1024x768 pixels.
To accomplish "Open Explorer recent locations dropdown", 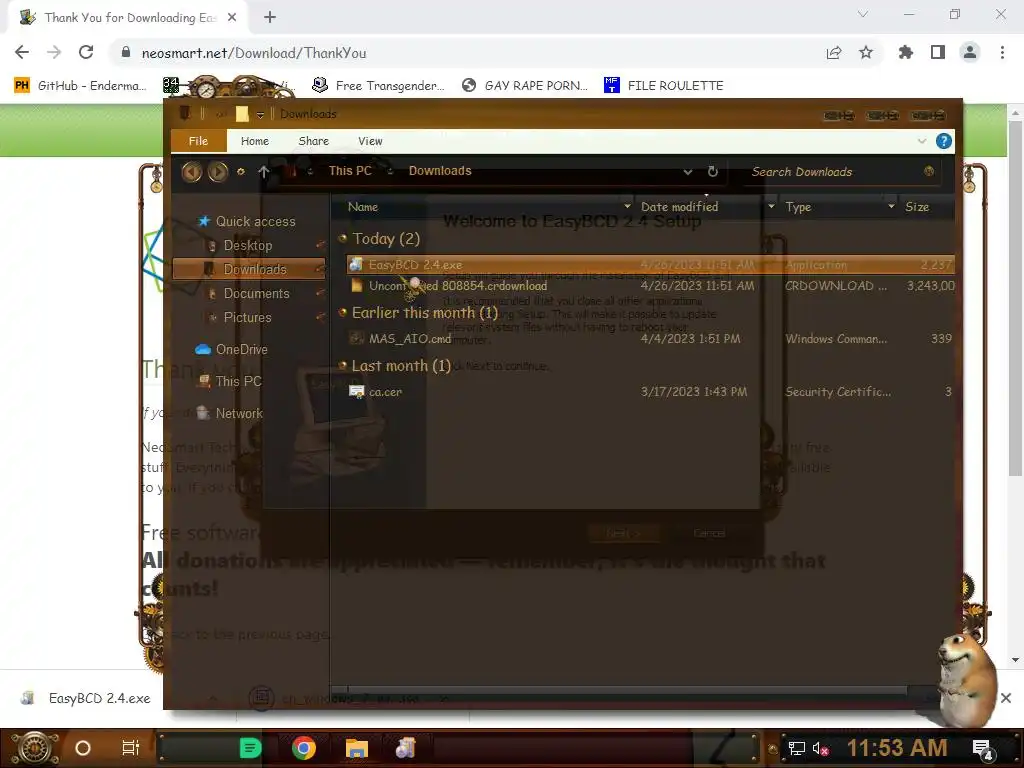I will [x=241, y=172].
